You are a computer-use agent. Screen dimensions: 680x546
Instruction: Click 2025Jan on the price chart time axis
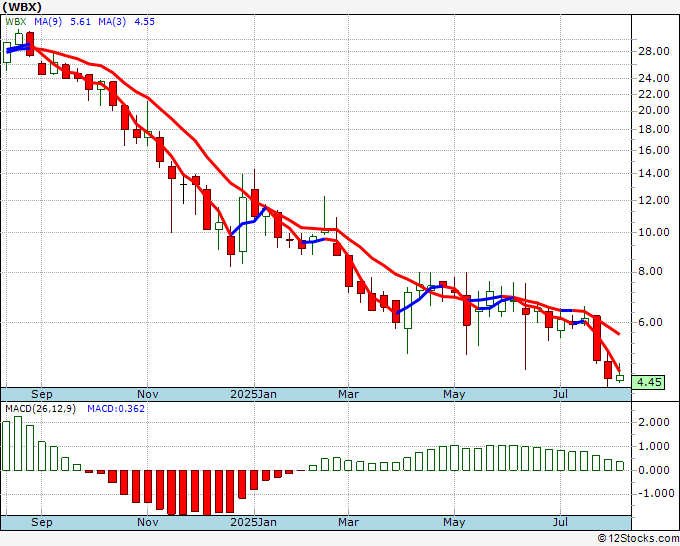[254, 394]
